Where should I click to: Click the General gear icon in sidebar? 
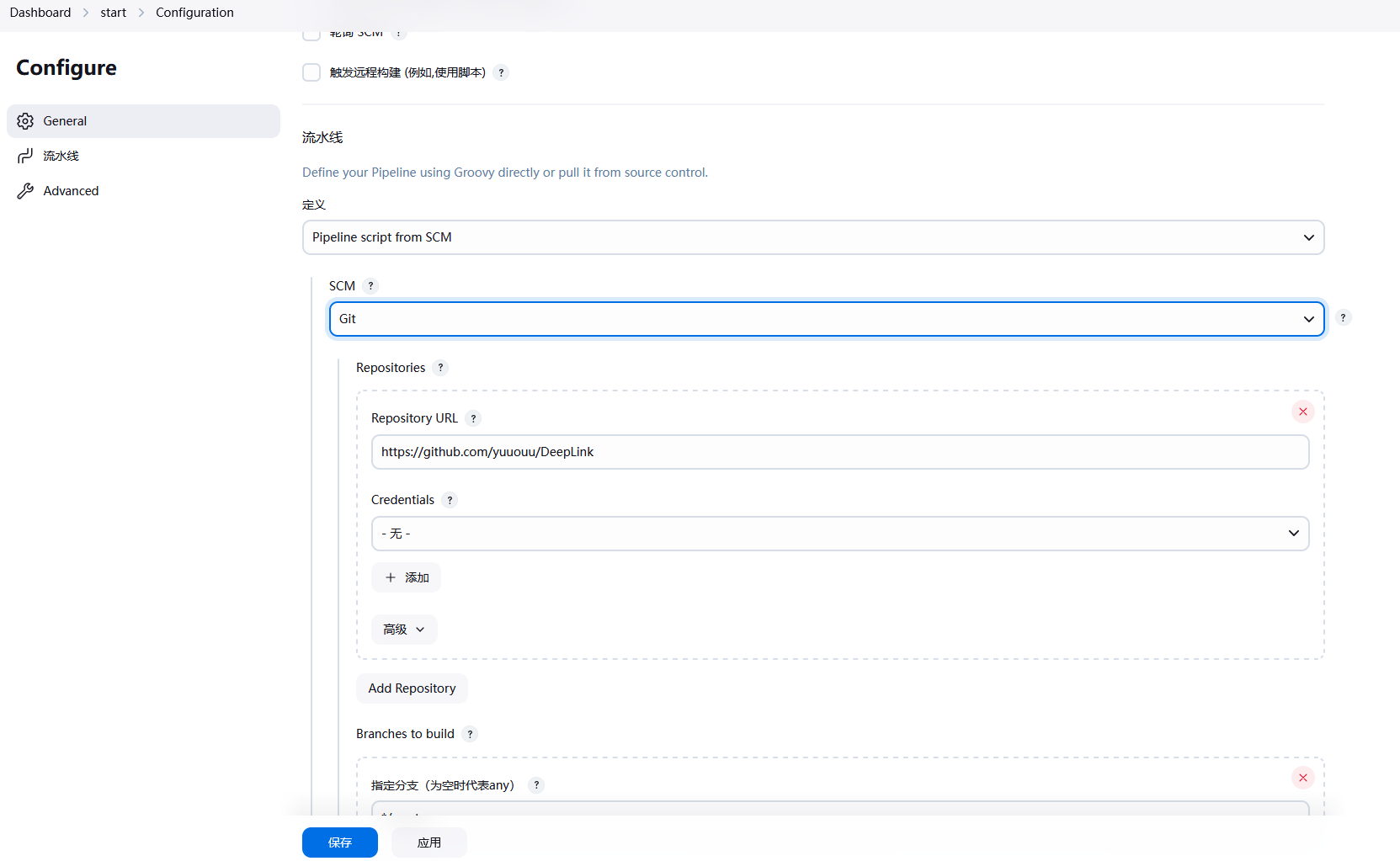point(25,121)
